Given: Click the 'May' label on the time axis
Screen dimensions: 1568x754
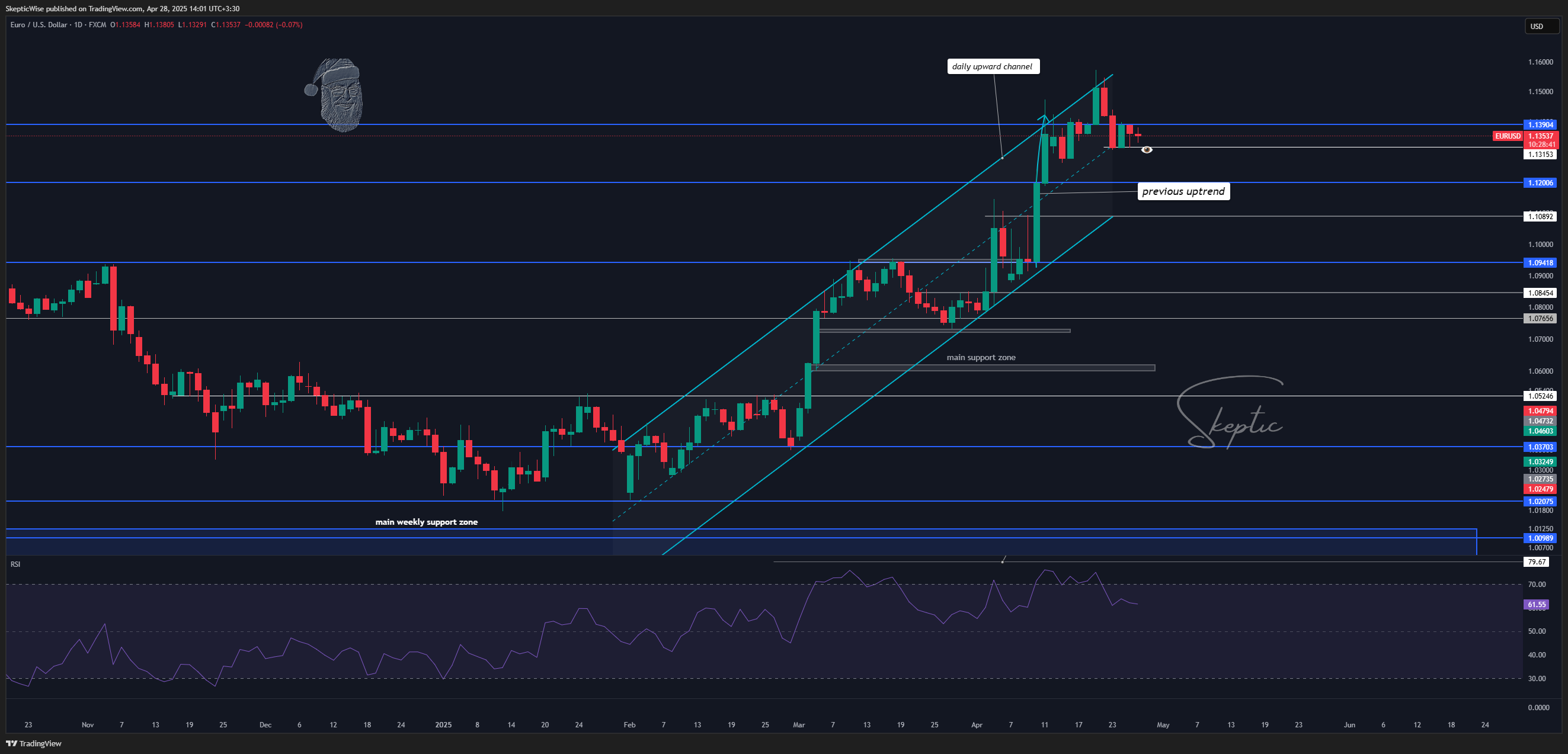Looking at the screenshot, I should (x=1163, y=725).
